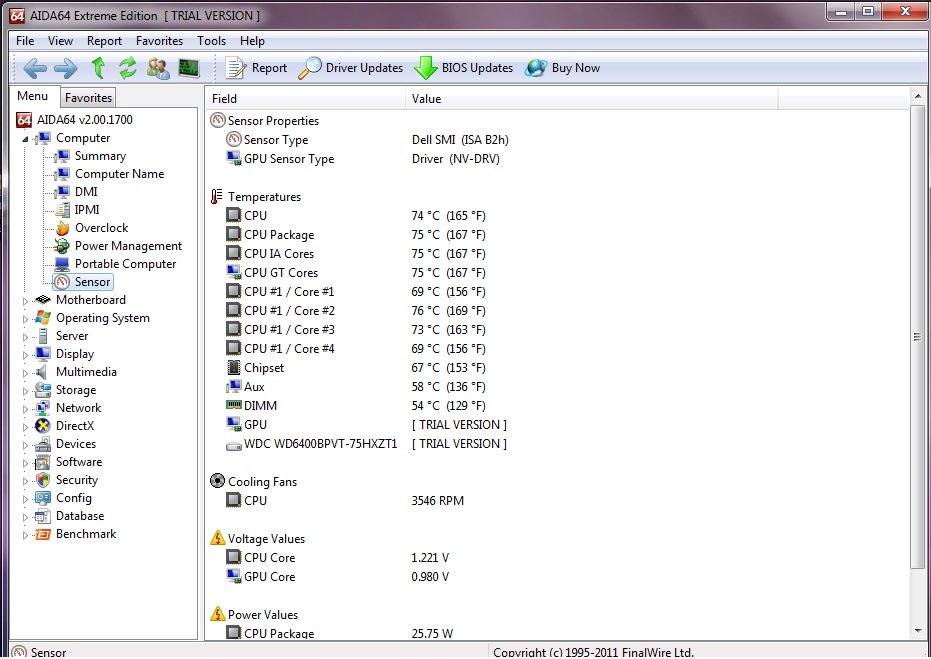Open the Report menu

coord(104,41)
